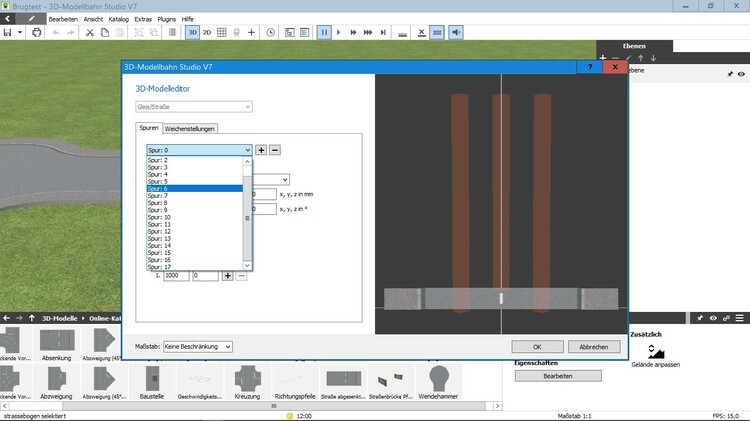Open the arrow next to Save

tap(20, 33)
